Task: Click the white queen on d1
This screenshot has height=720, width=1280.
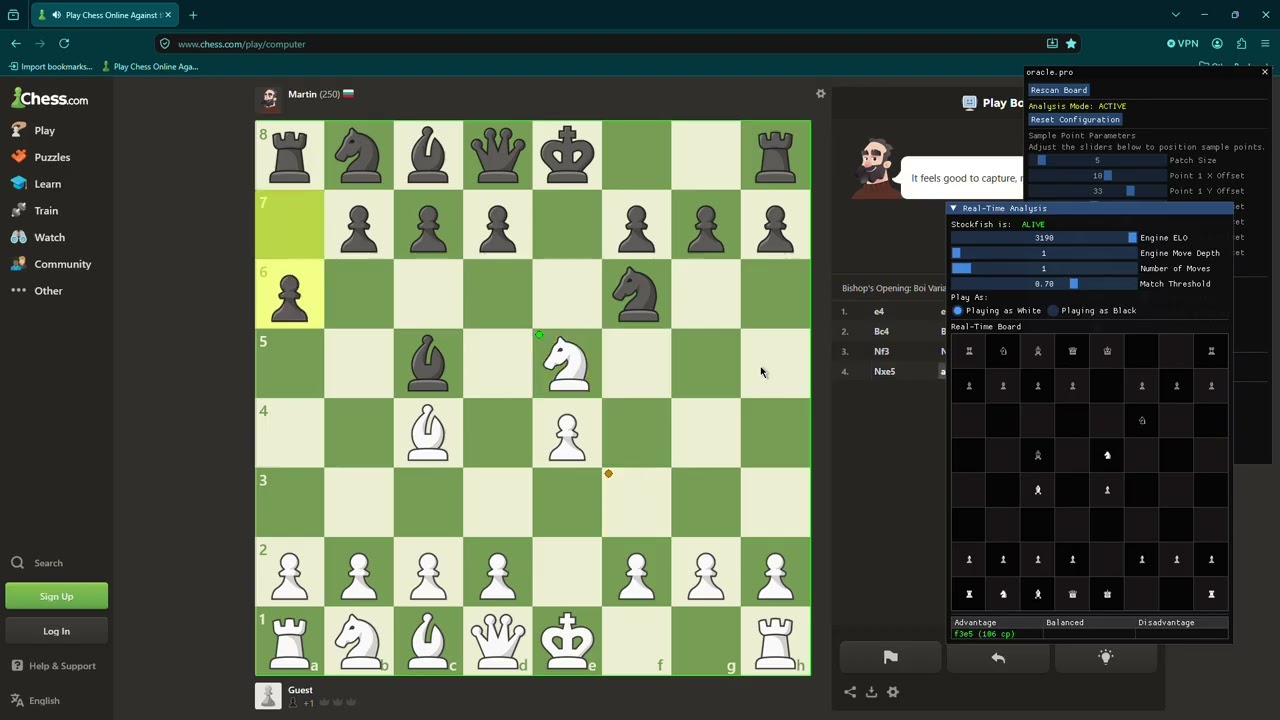Action: pos(498,641)
